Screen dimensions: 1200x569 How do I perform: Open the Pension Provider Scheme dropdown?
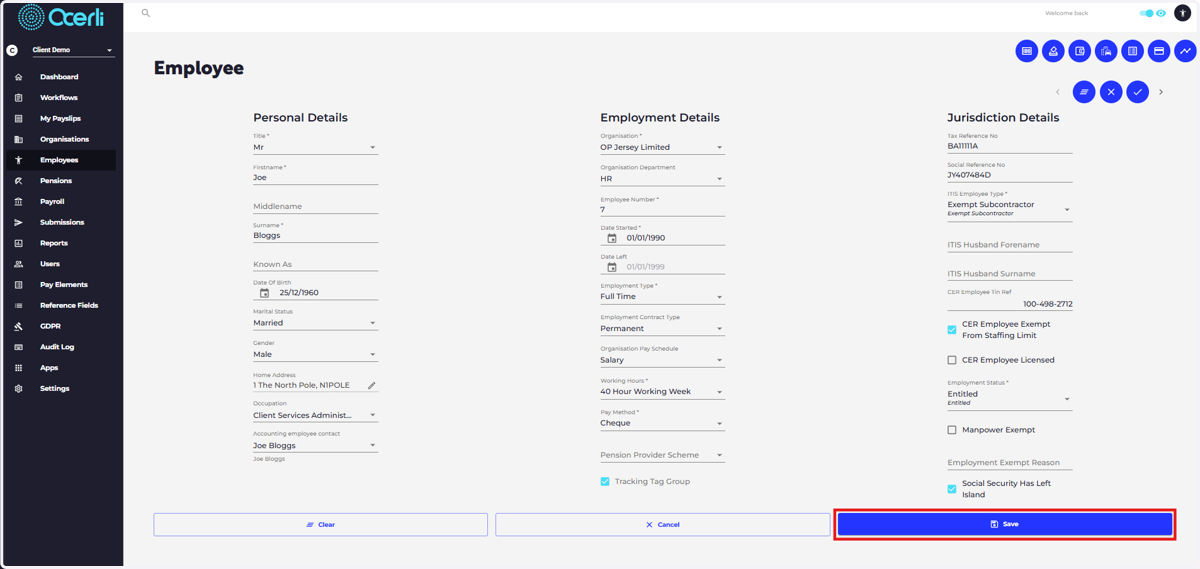pos(662,455)
